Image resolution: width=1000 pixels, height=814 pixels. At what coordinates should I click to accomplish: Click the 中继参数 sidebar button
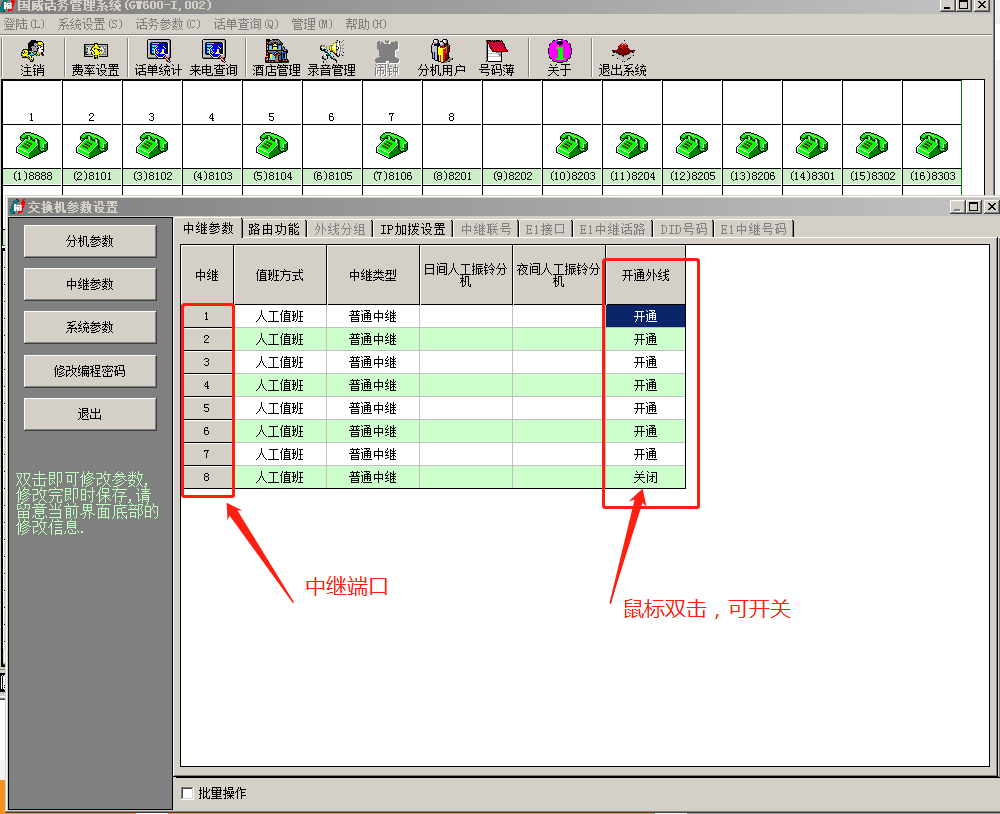[90, 284]
